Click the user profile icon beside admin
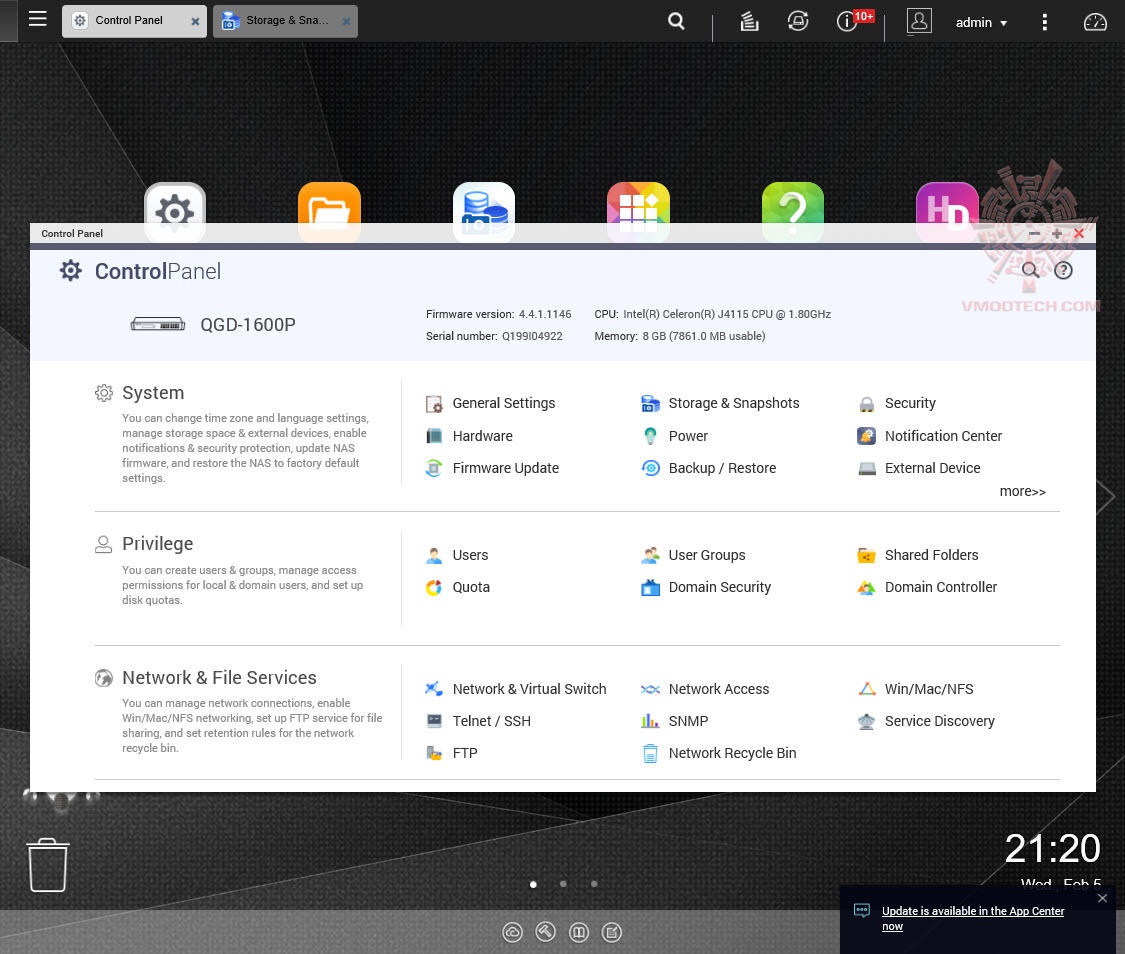The width and height of the screenshot is (1125, 954). point(919,21)
